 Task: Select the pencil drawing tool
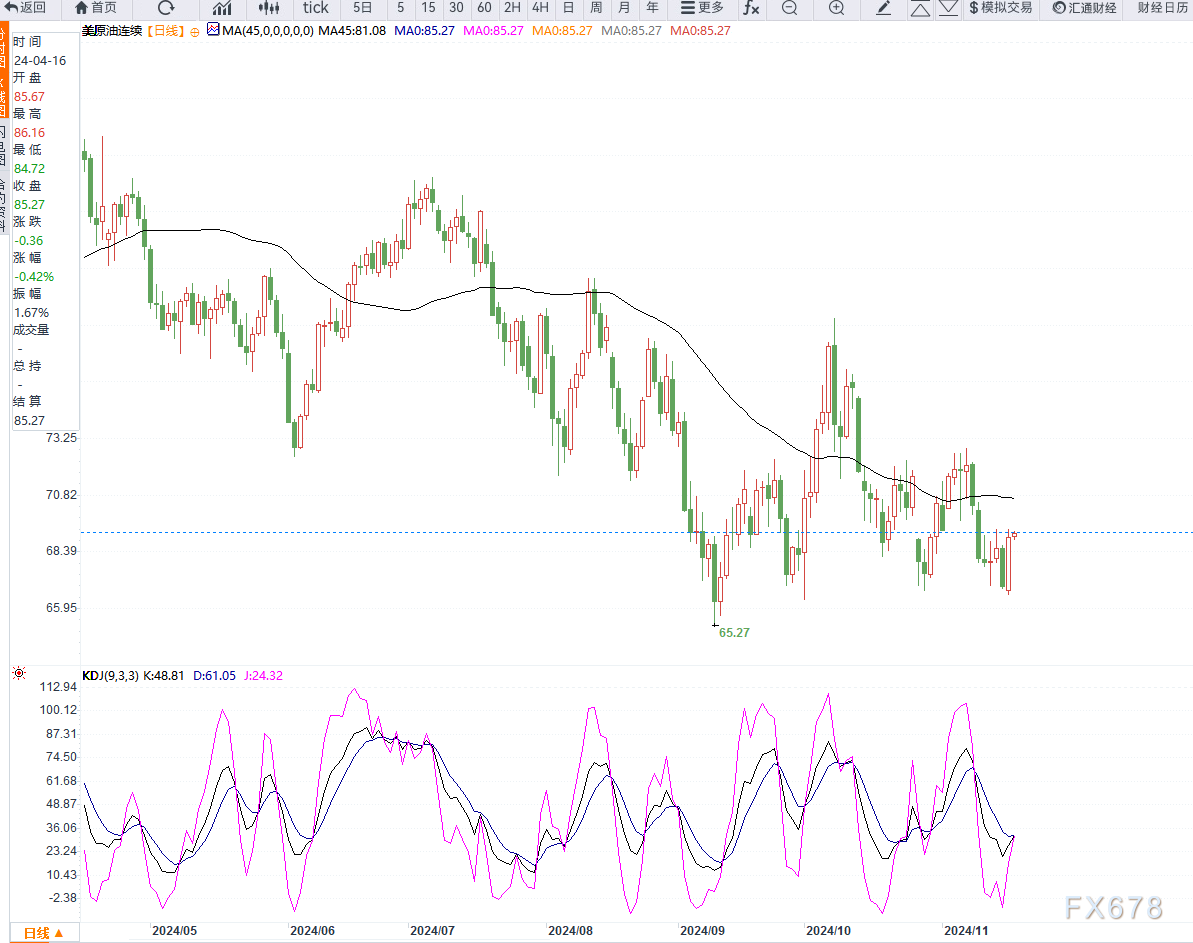click(x=883, y=8)
